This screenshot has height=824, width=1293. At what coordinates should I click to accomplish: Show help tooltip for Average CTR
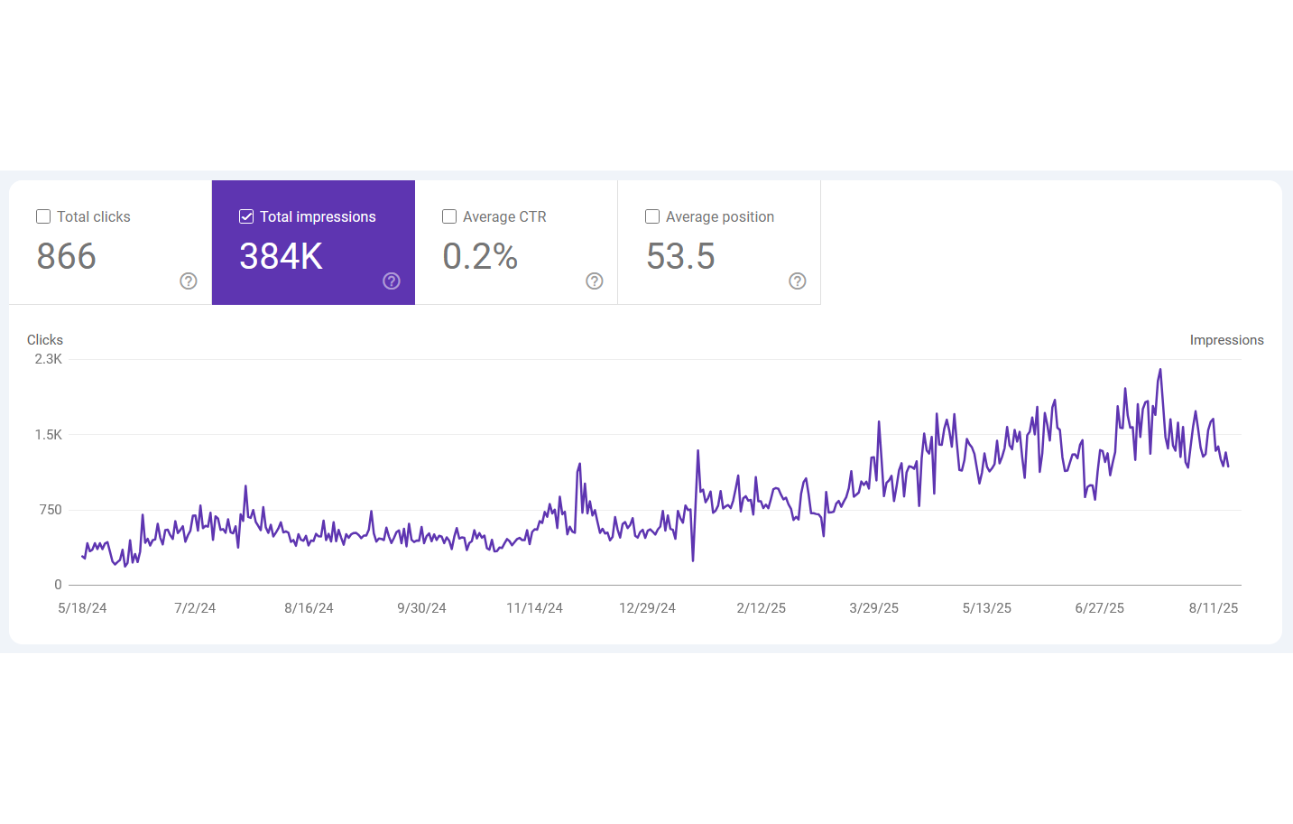click(x=594, y=281)
